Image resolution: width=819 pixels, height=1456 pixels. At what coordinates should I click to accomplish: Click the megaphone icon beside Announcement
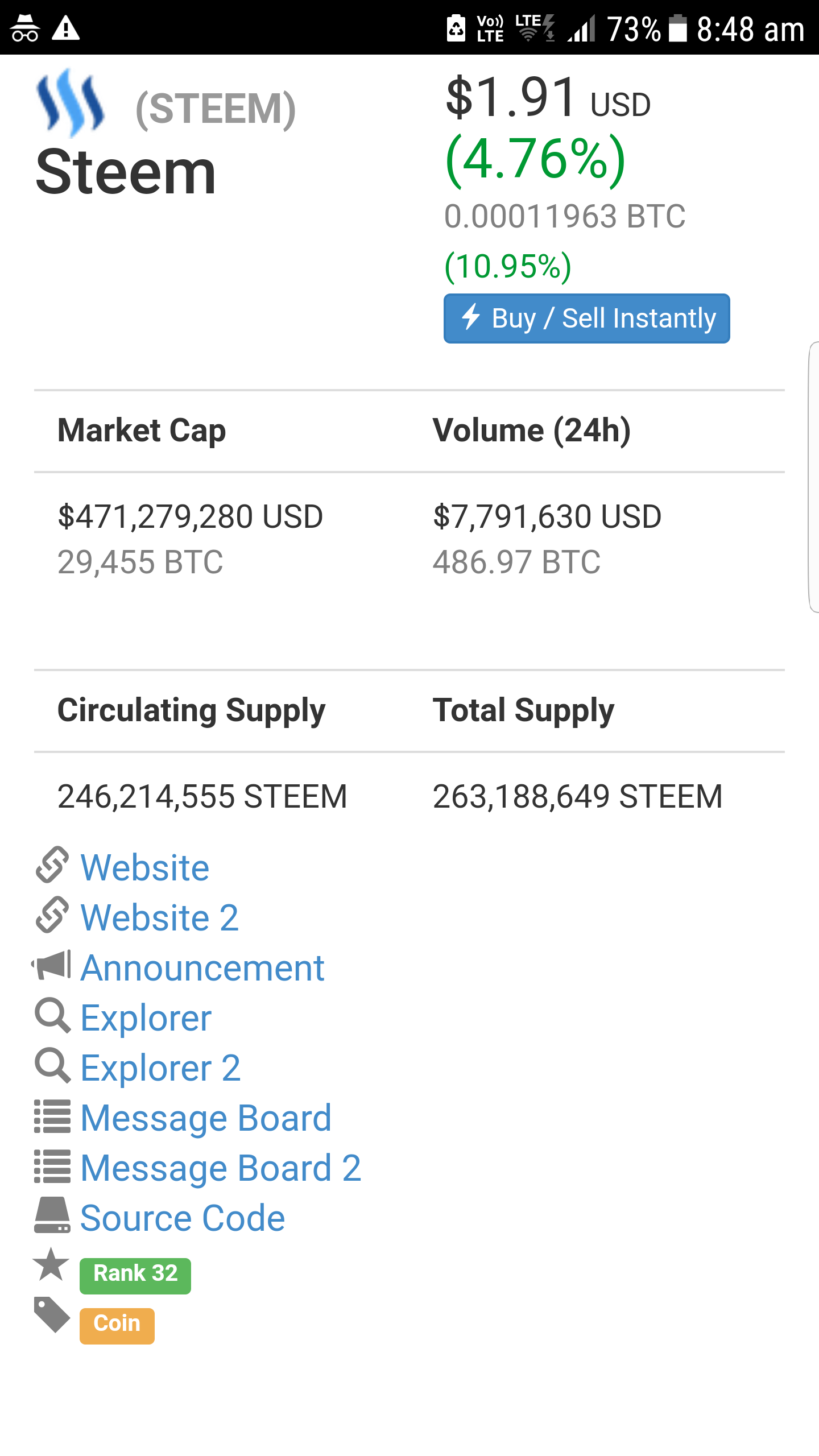[52, 965]
